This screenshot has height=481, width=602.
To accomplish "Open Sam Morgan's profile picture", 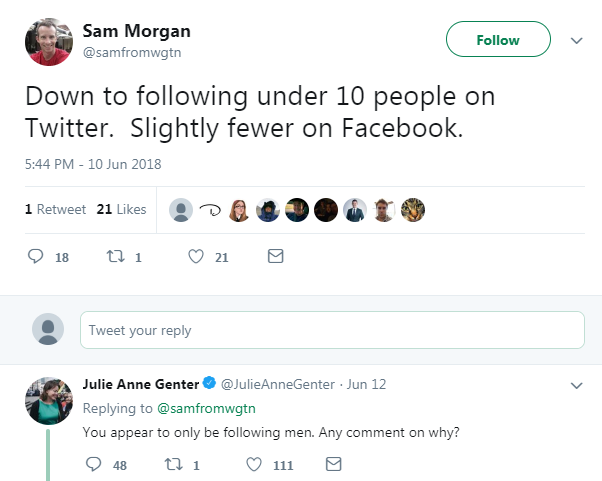I will pos(47,42).
